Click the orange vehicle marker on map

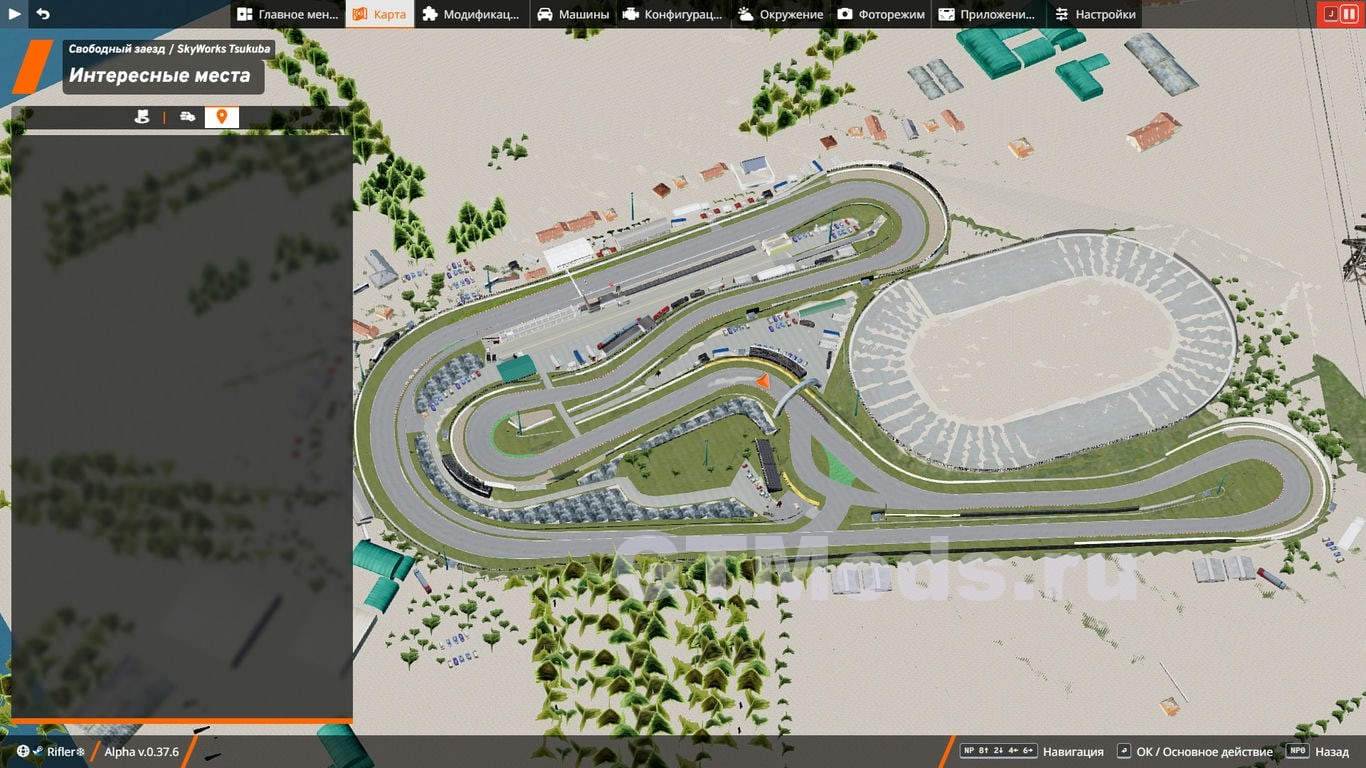coord(762,381)
